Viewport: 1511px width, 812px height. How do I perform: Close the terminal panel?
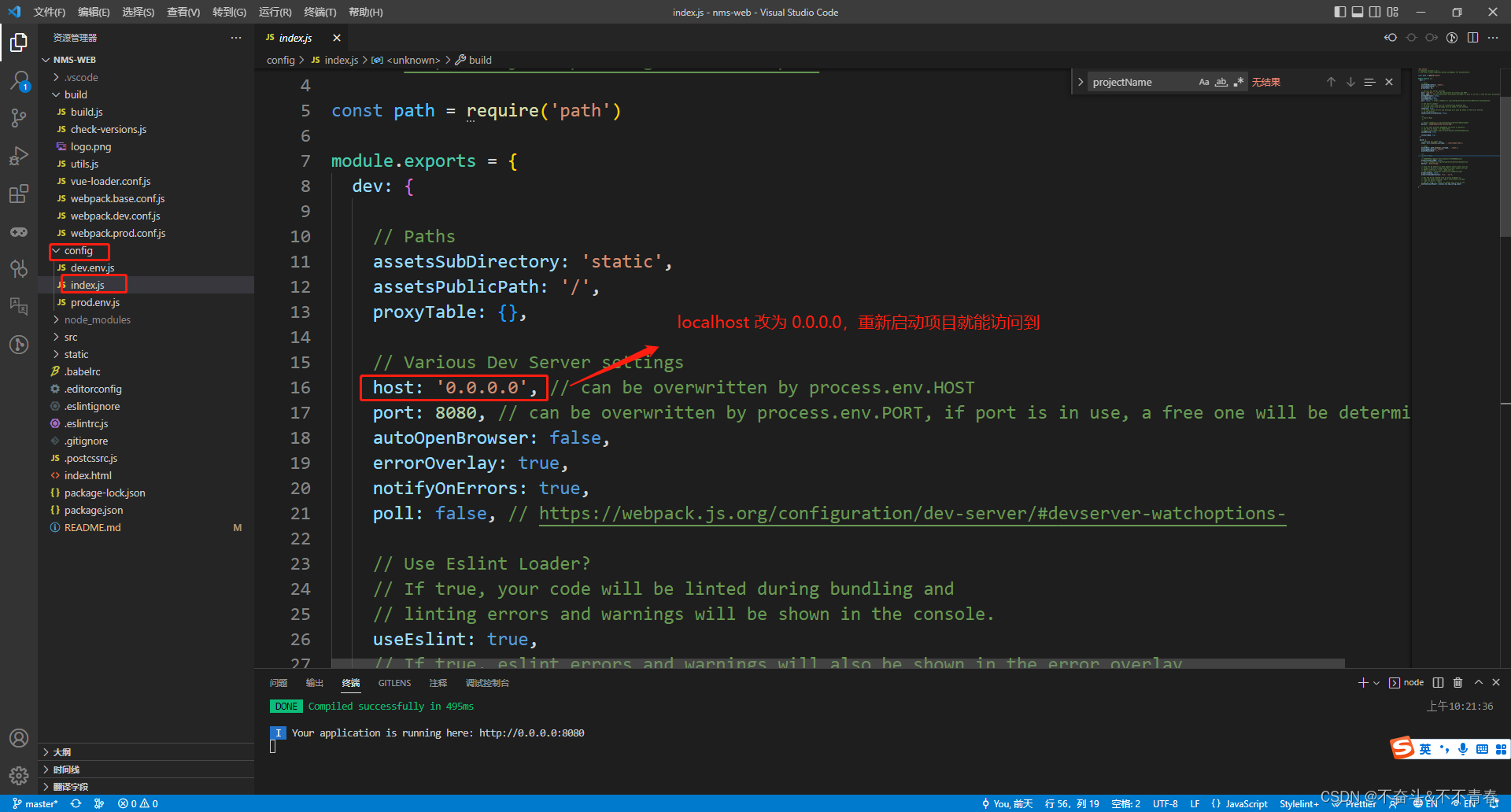point(1496,682)
